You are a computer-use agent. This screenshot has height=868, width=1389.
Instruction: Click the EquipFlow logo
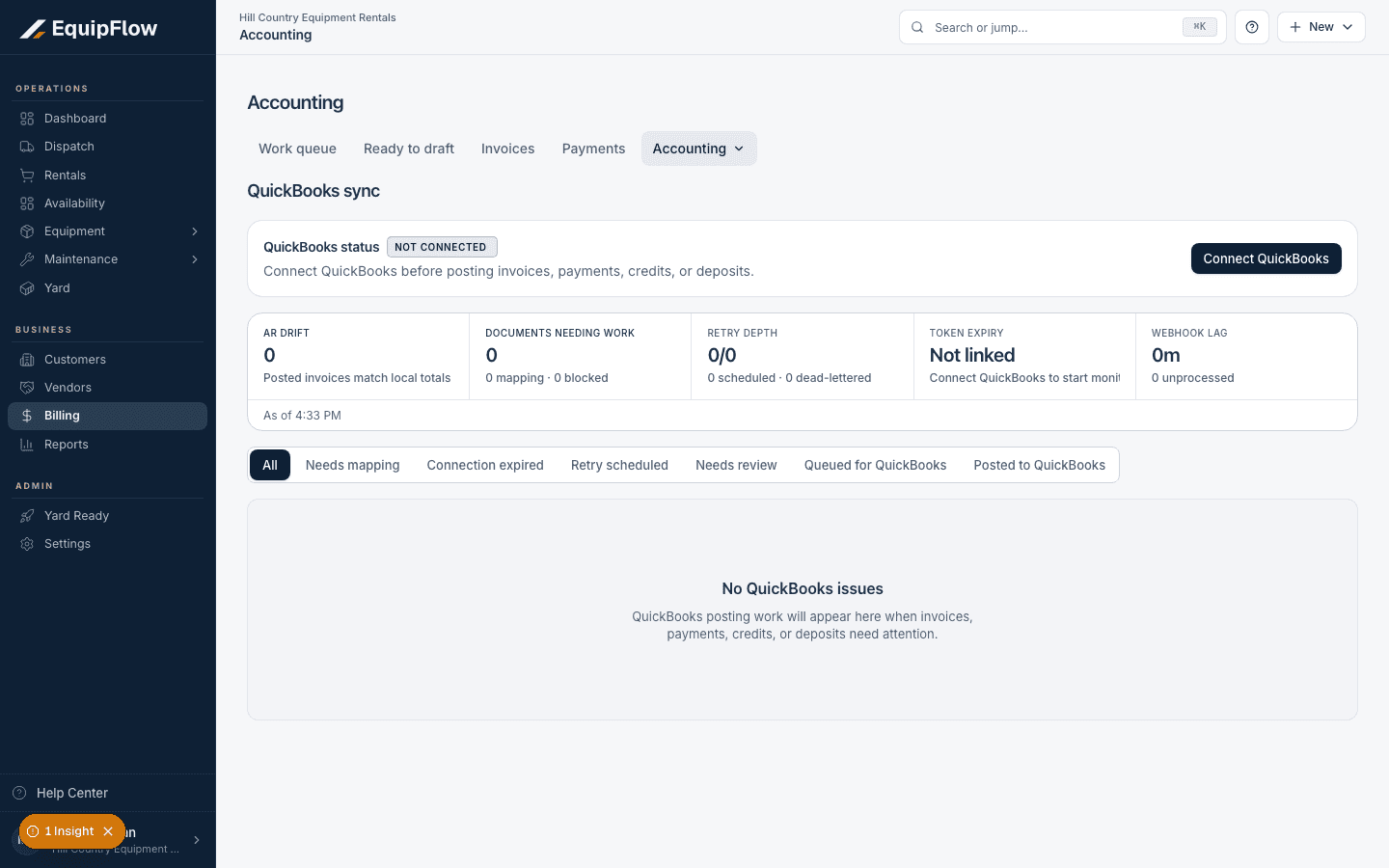click(89, 29)
